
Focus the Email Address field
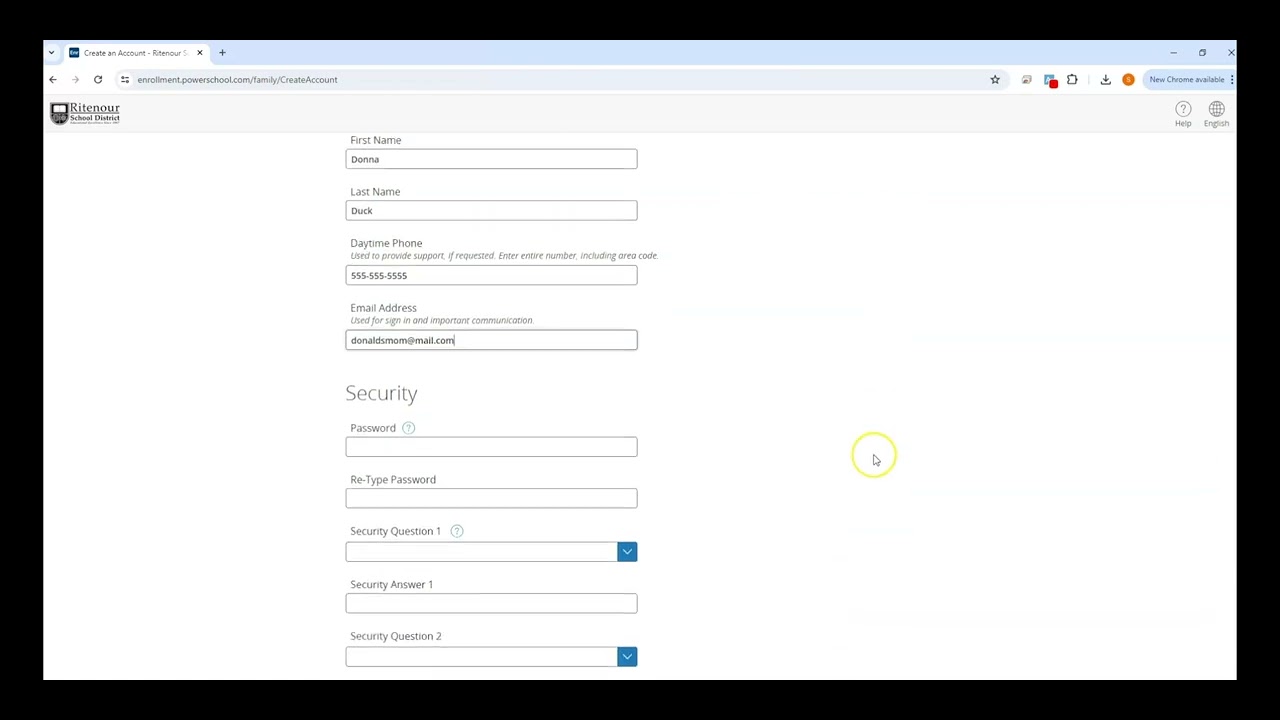tap(491, 340)
